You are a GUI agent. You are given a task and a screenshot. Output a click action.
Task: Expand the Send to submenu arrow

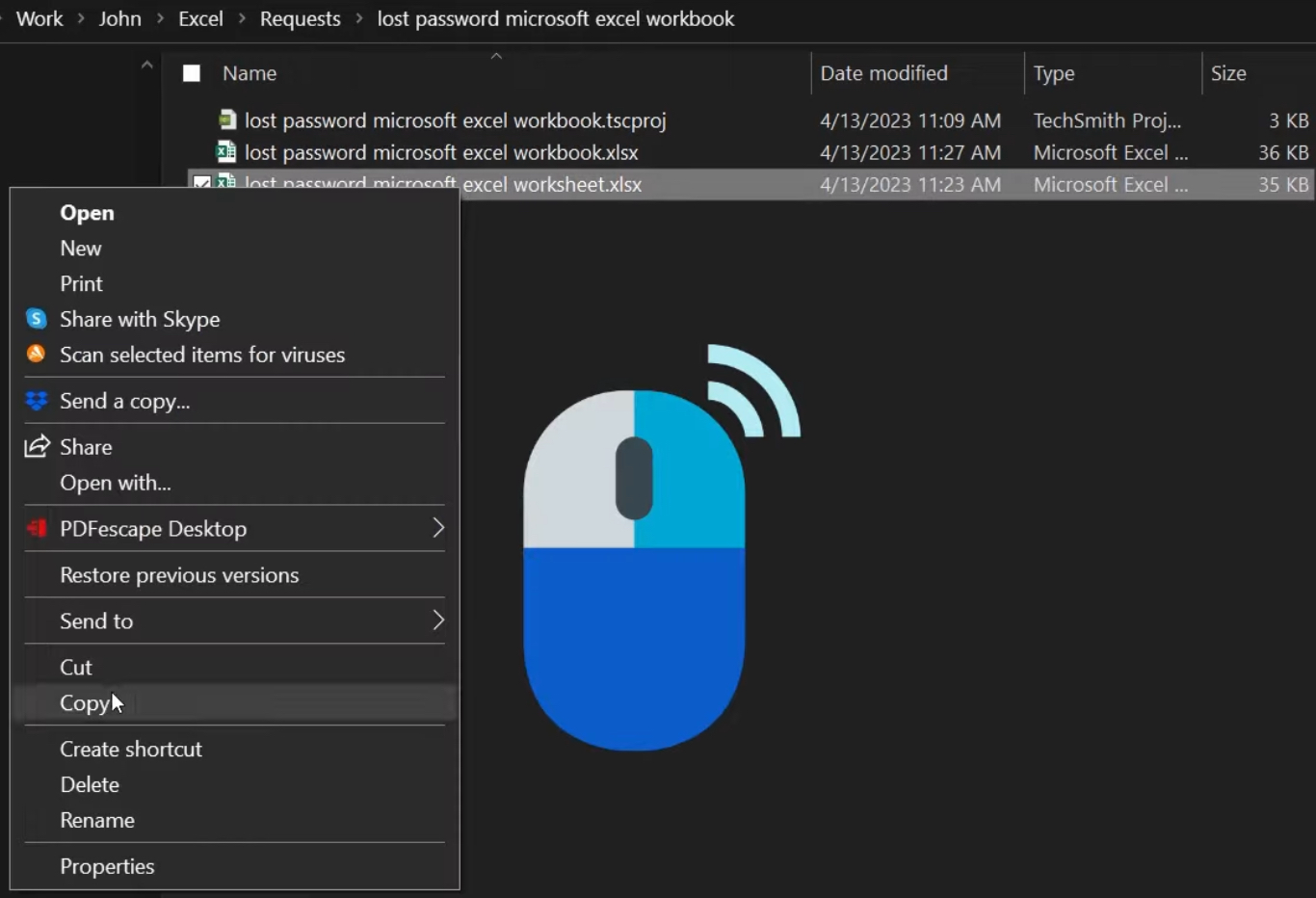438,620
